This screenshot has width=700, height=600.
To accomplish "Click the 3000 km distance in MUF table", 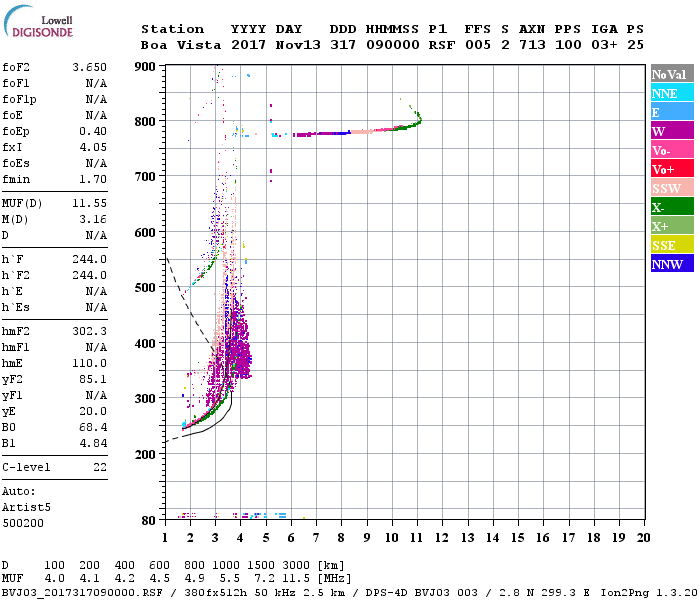I will point(296,566).
